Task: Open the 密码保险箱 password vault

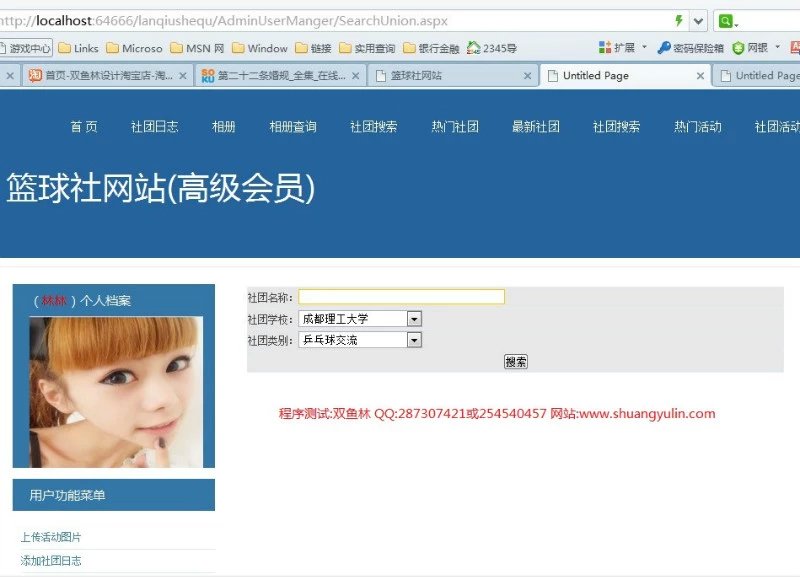Action: pos(690,48)
